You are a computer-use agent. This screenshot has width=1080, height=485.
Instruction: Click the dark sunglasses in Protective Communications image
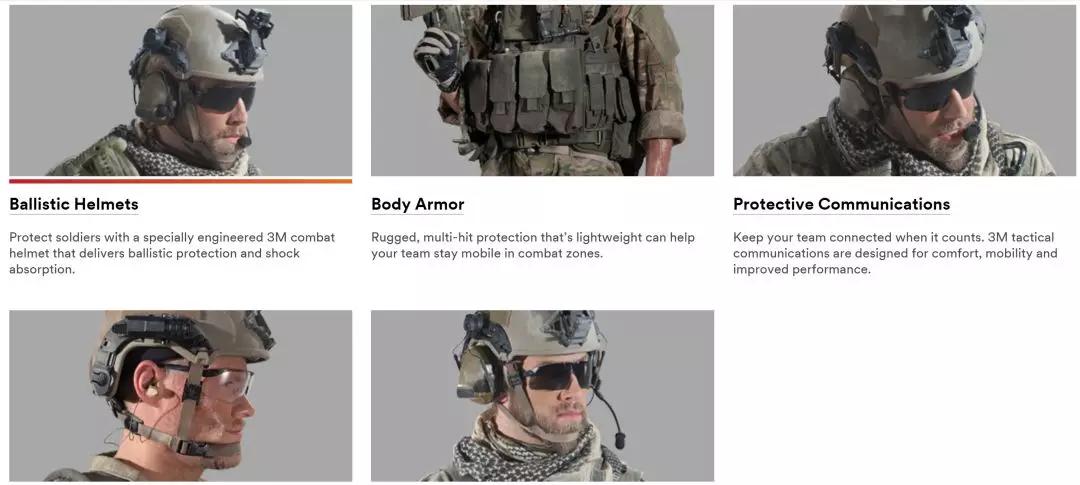click(x=937, y=91)
